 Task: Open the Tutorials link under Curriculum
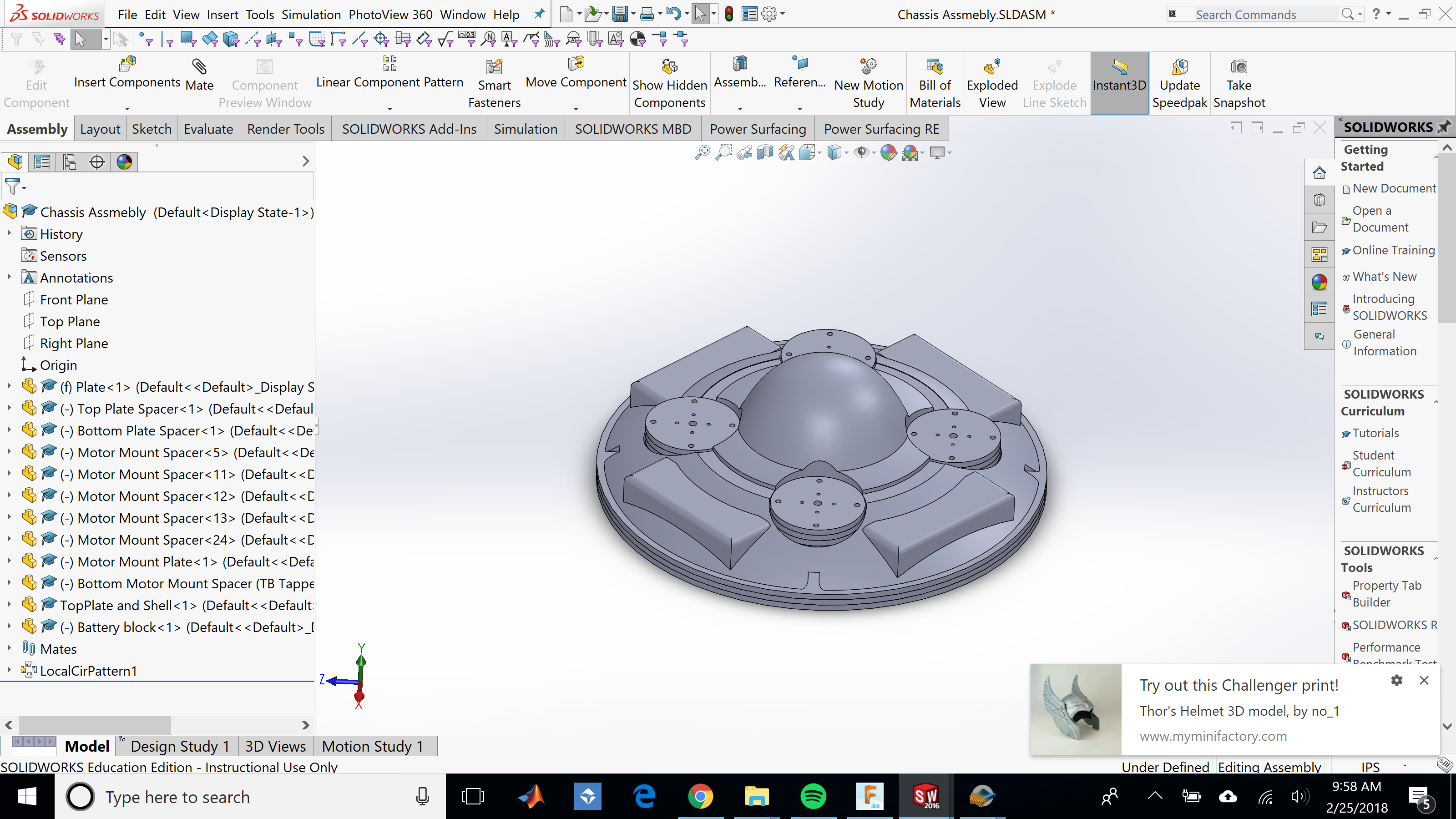click(1375, 433)
